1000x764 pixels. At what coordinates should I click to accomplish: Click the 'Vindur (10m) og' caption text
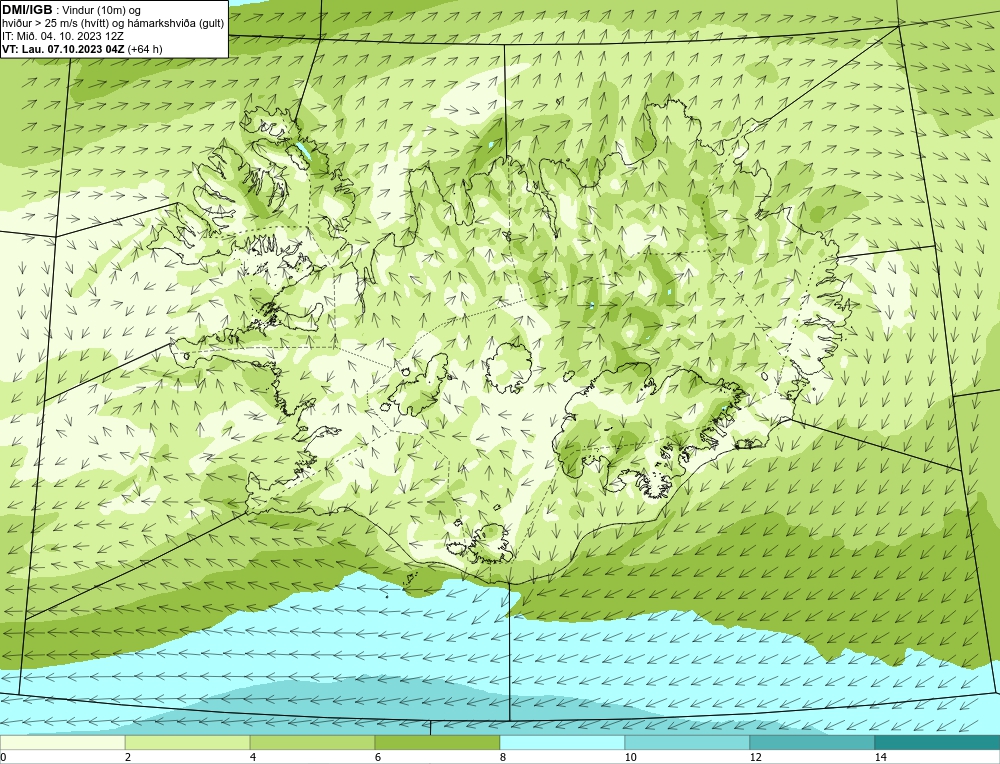[102, 10]
